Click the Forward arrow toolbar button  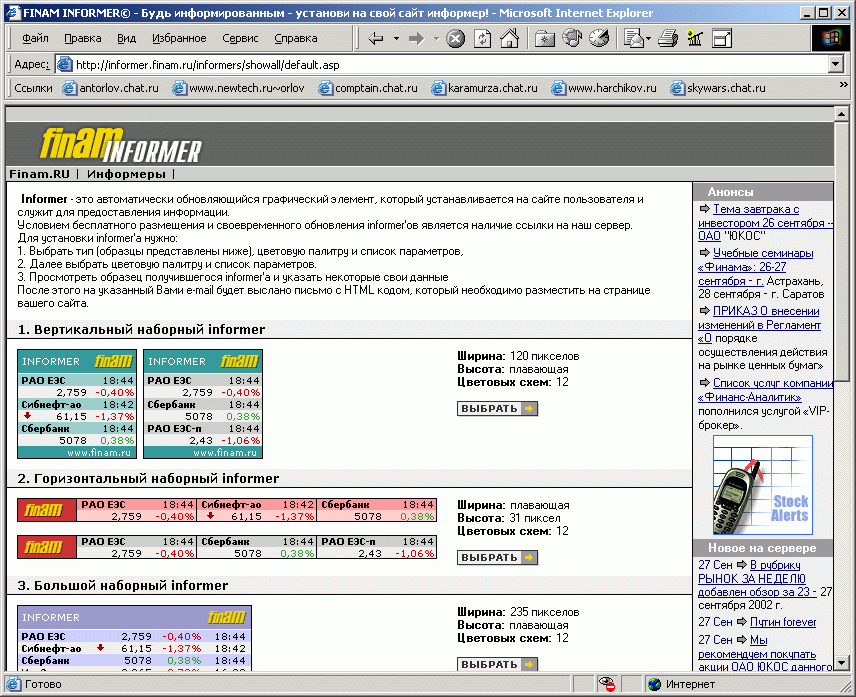pos(417,39)
